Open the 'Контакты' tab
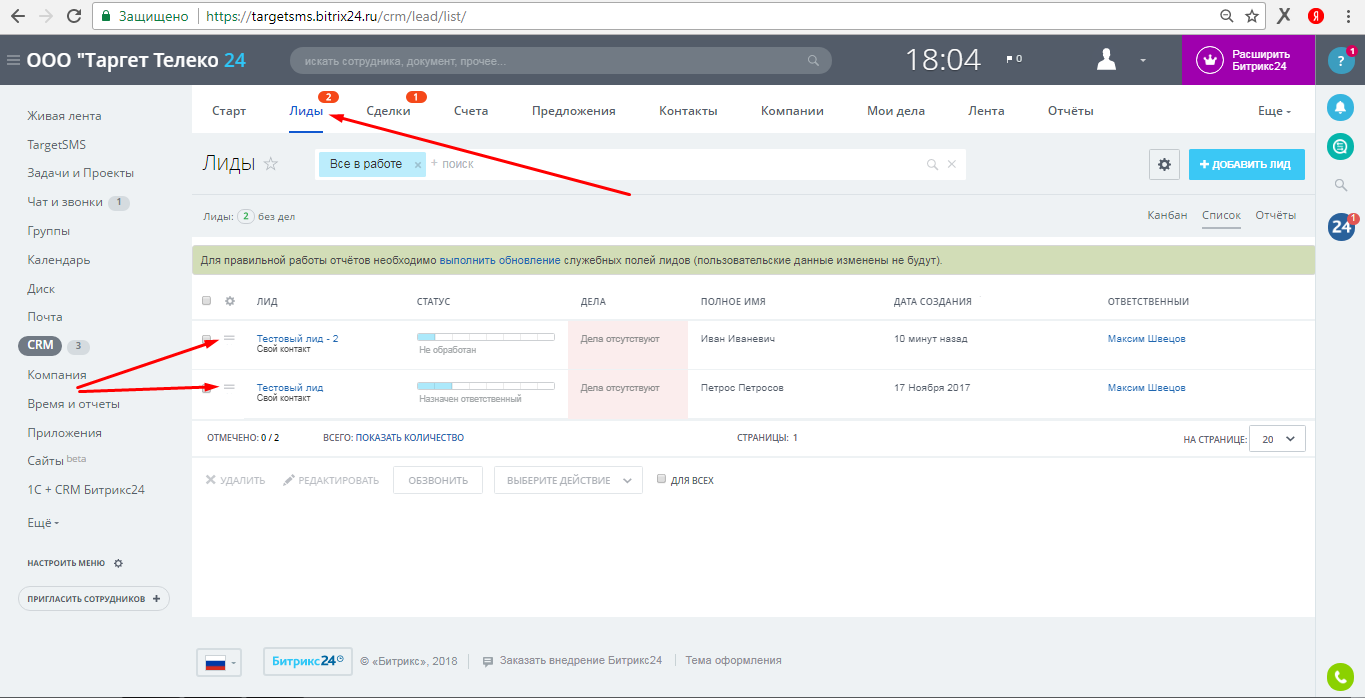The width and height of the screenshot is (1365, 698). tap(688, 111)
